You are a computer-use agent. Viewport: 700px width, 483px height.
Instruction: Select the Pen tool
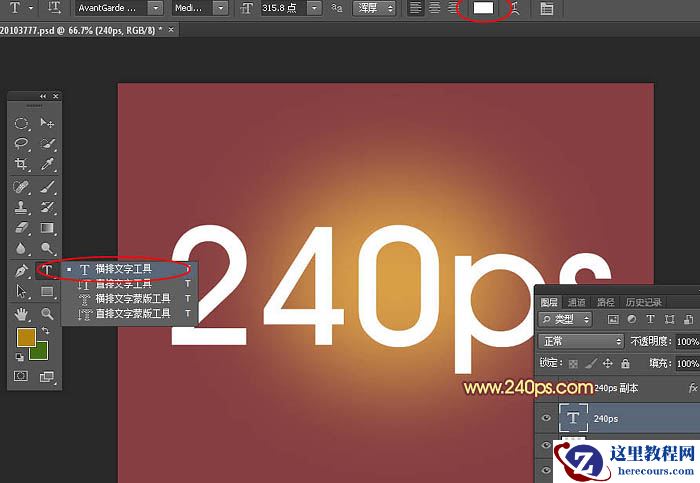[x=21, y=271]
